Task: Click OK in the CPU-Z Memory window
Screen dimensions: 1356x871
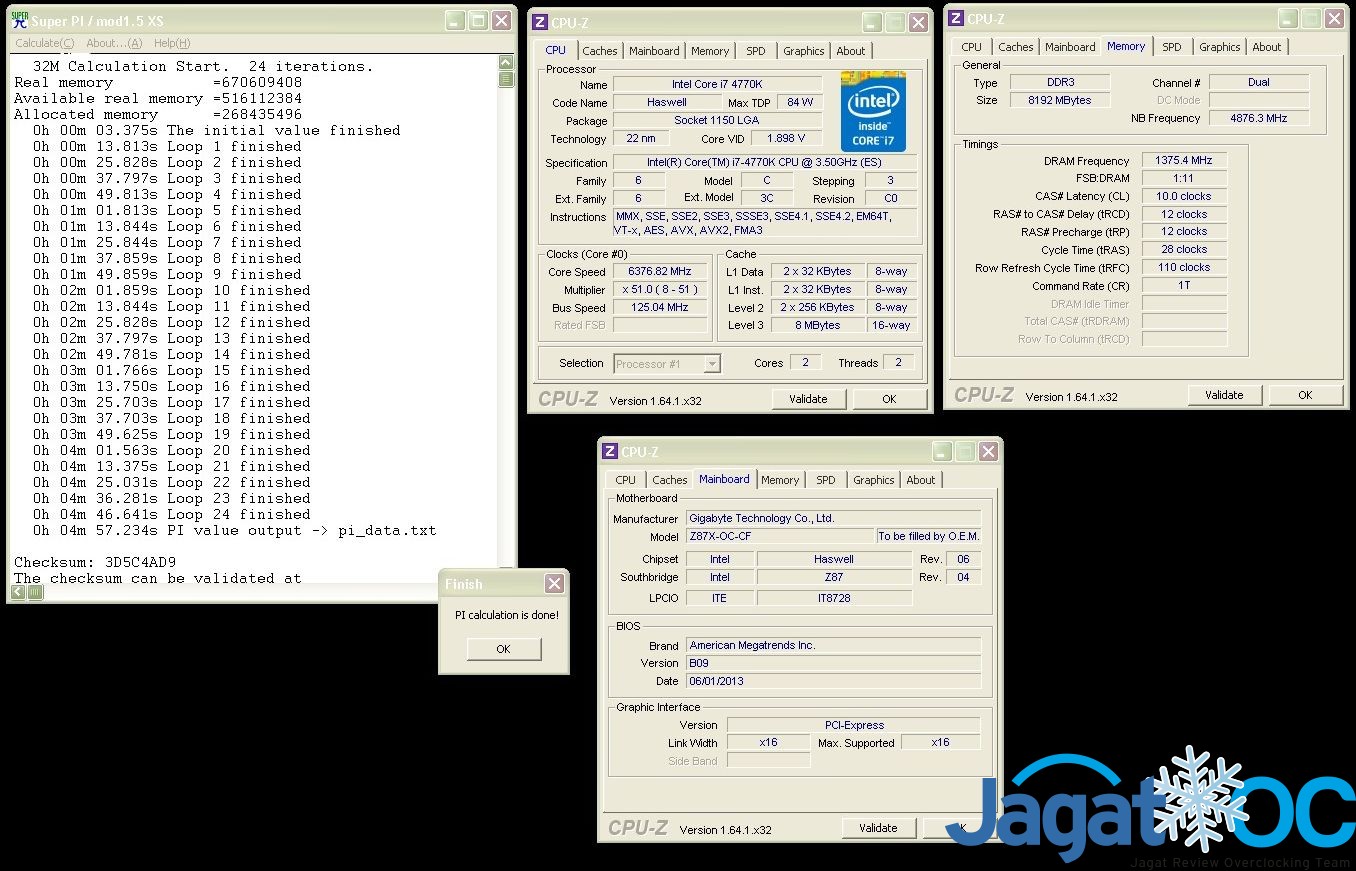Action: (x=1305, y=395)
